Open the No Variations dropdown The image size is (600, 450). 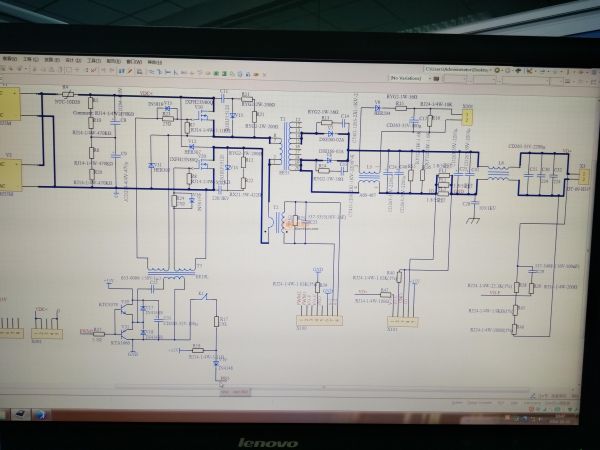pyautogui.click(x=408, y=78)
